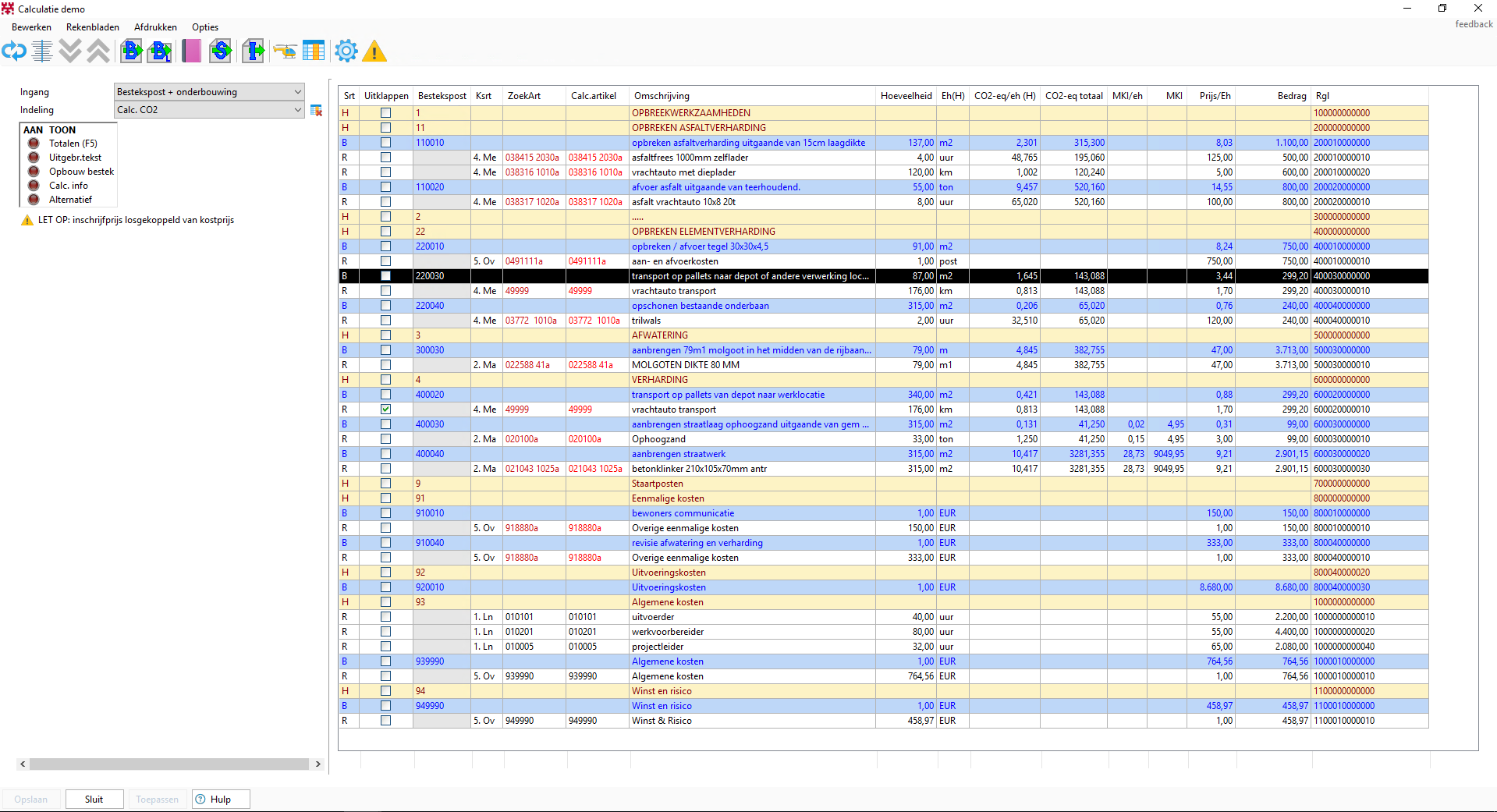Click the box icon with S arrow
Screen dimensions: 1497x812
click(221, 51)
